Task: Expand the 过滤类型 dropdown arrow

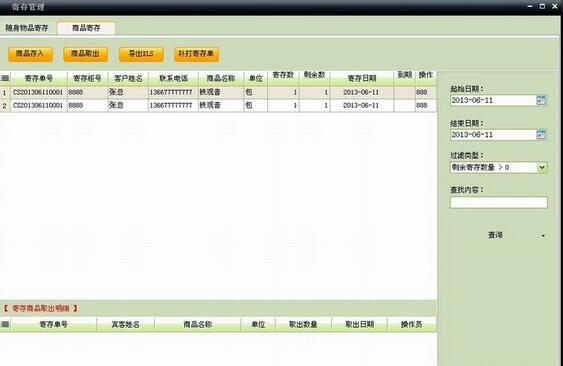Action: (542, 167)
